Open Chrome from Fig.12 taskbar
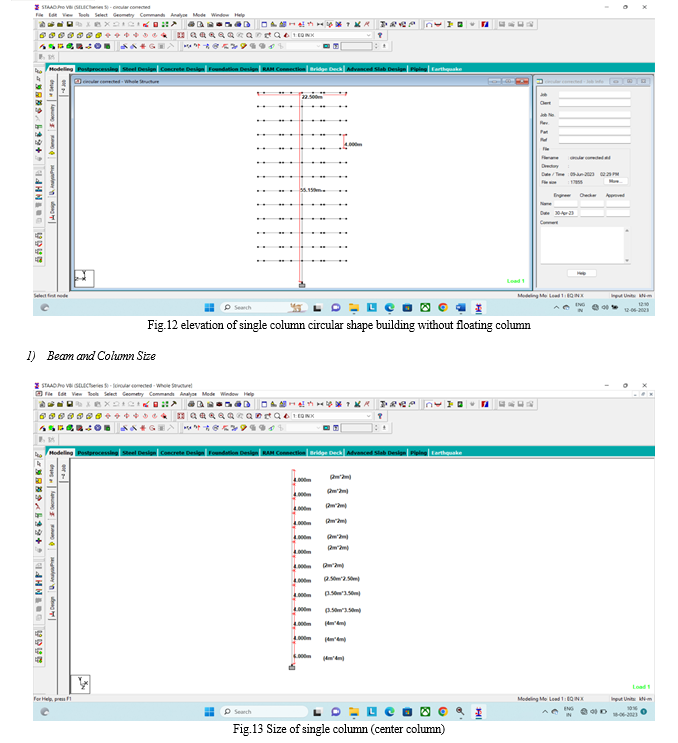678x743 pixels. pos(443,308)
